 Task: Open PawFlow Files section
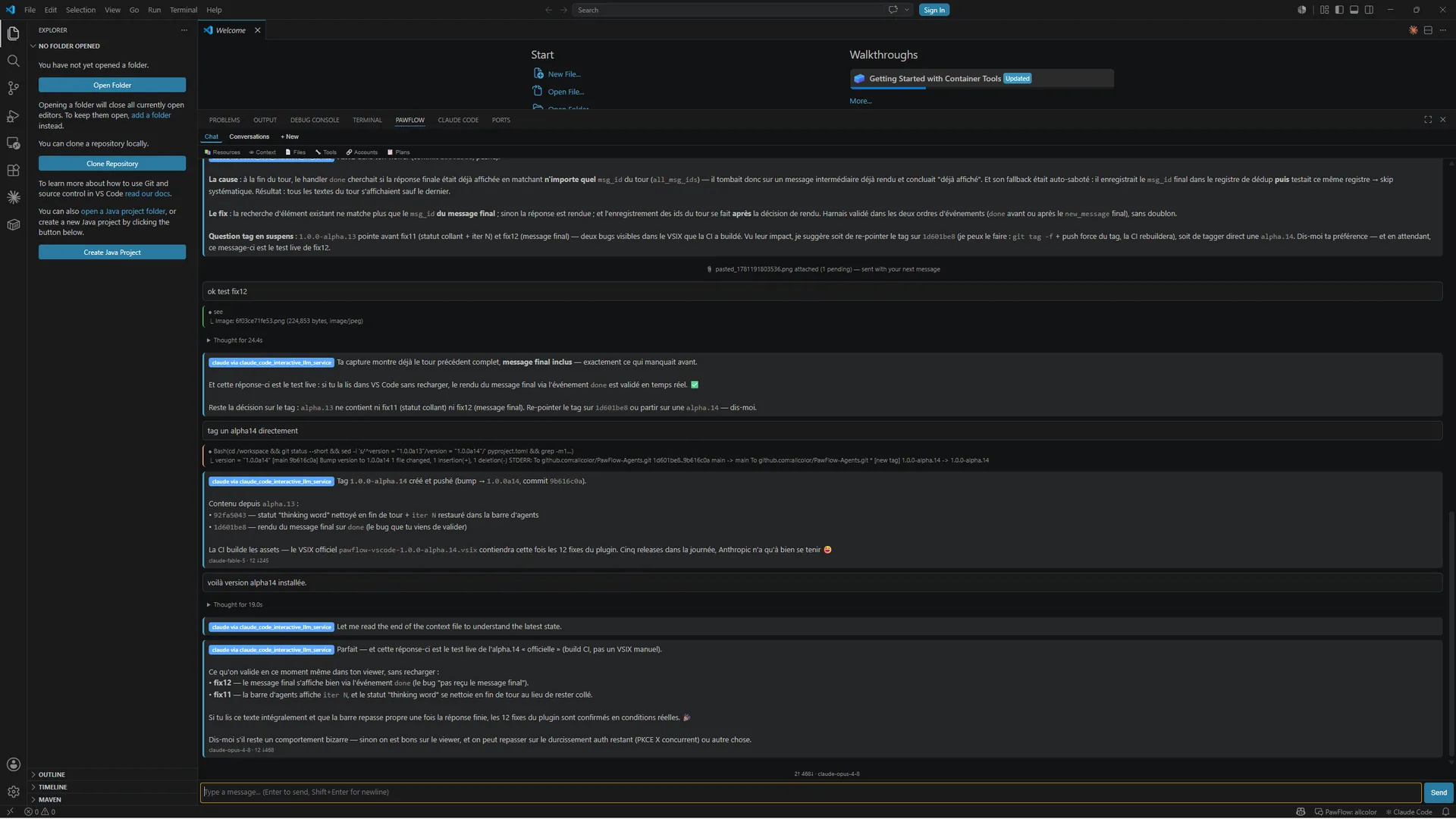(296, 152)
